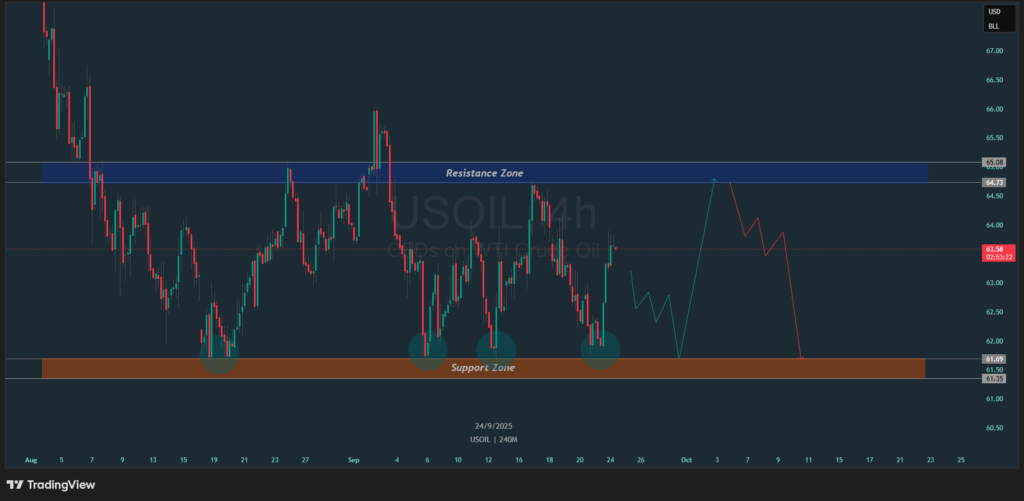
Task: Click the support circle marker near Sep 12
Action: tap(496, 348)
